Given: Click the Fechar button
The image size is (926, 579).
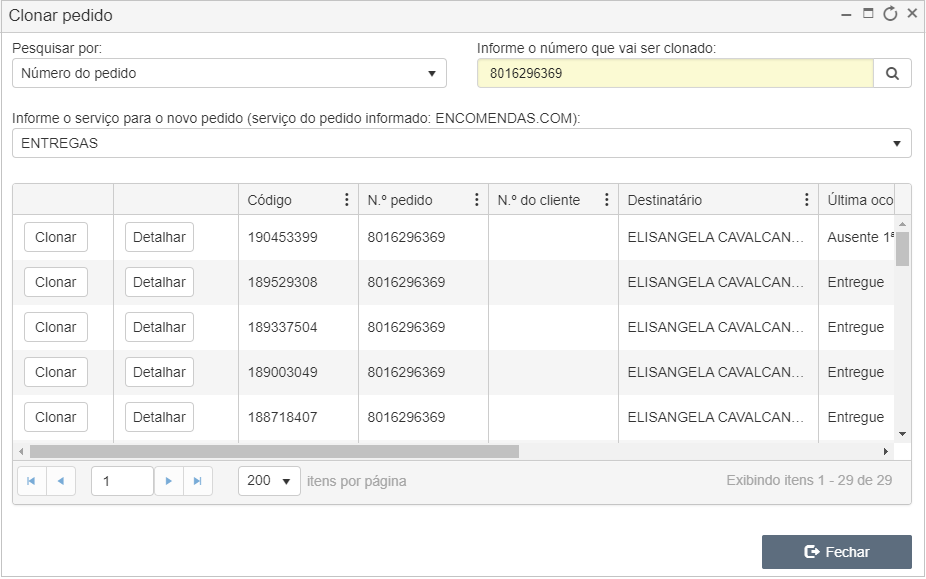Looking at the screenshot, I should [x=837, y=552].
